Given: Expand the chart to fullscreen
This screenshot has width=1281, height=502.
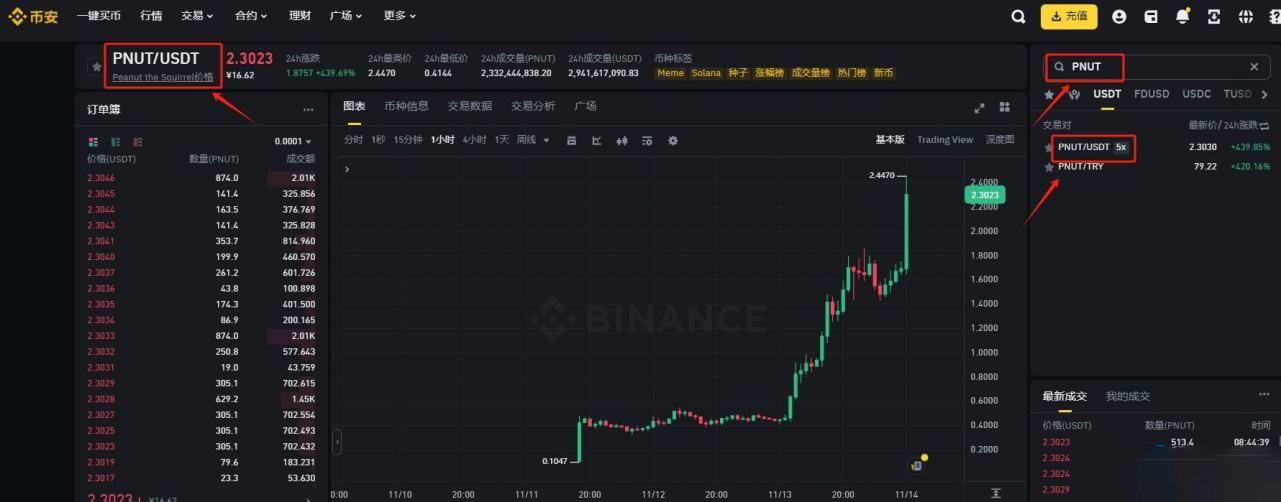Looking at the screenshot, I should coord(979,108).
